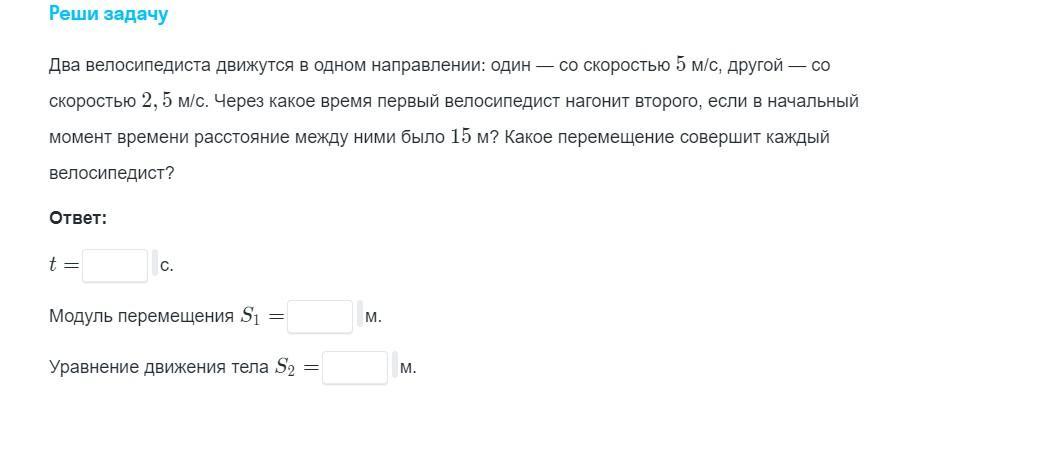Click the 't =' variable symbol

(x=64, y=266)
